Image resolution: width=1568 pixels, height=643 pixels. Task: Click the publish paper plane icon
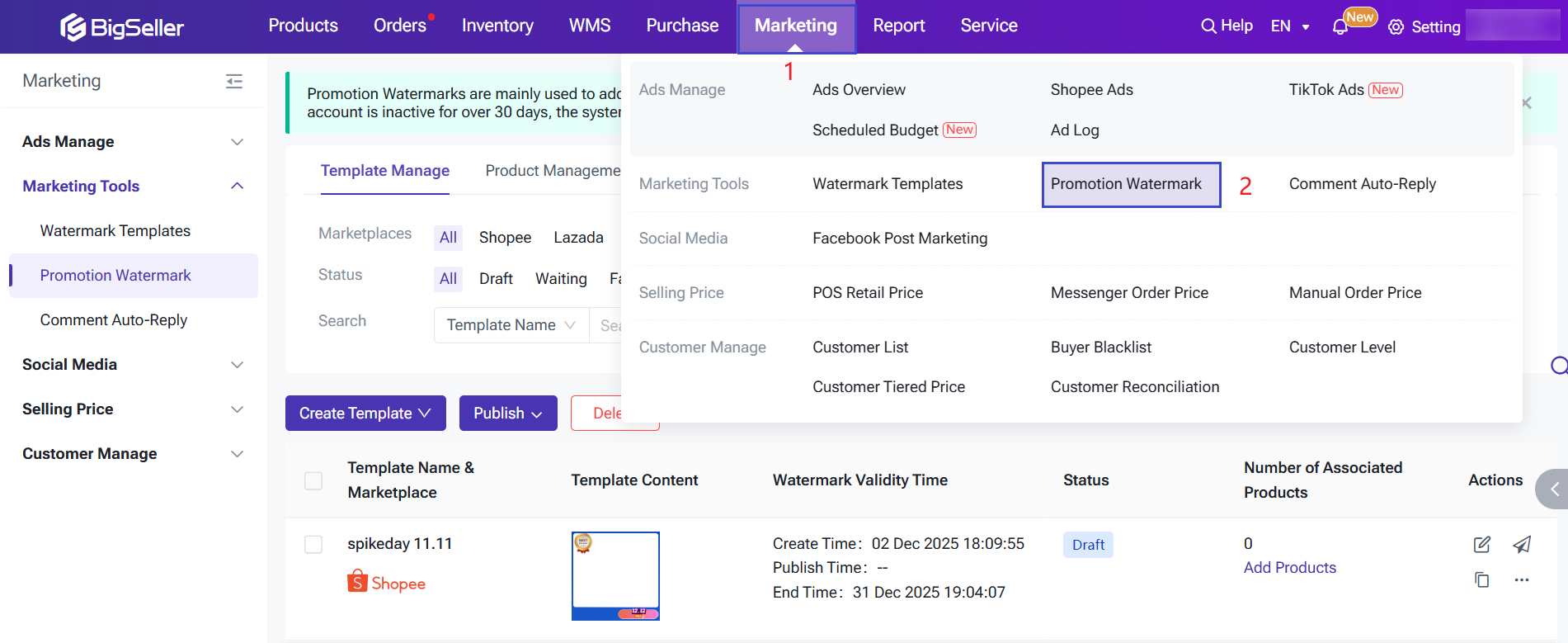1522,544
